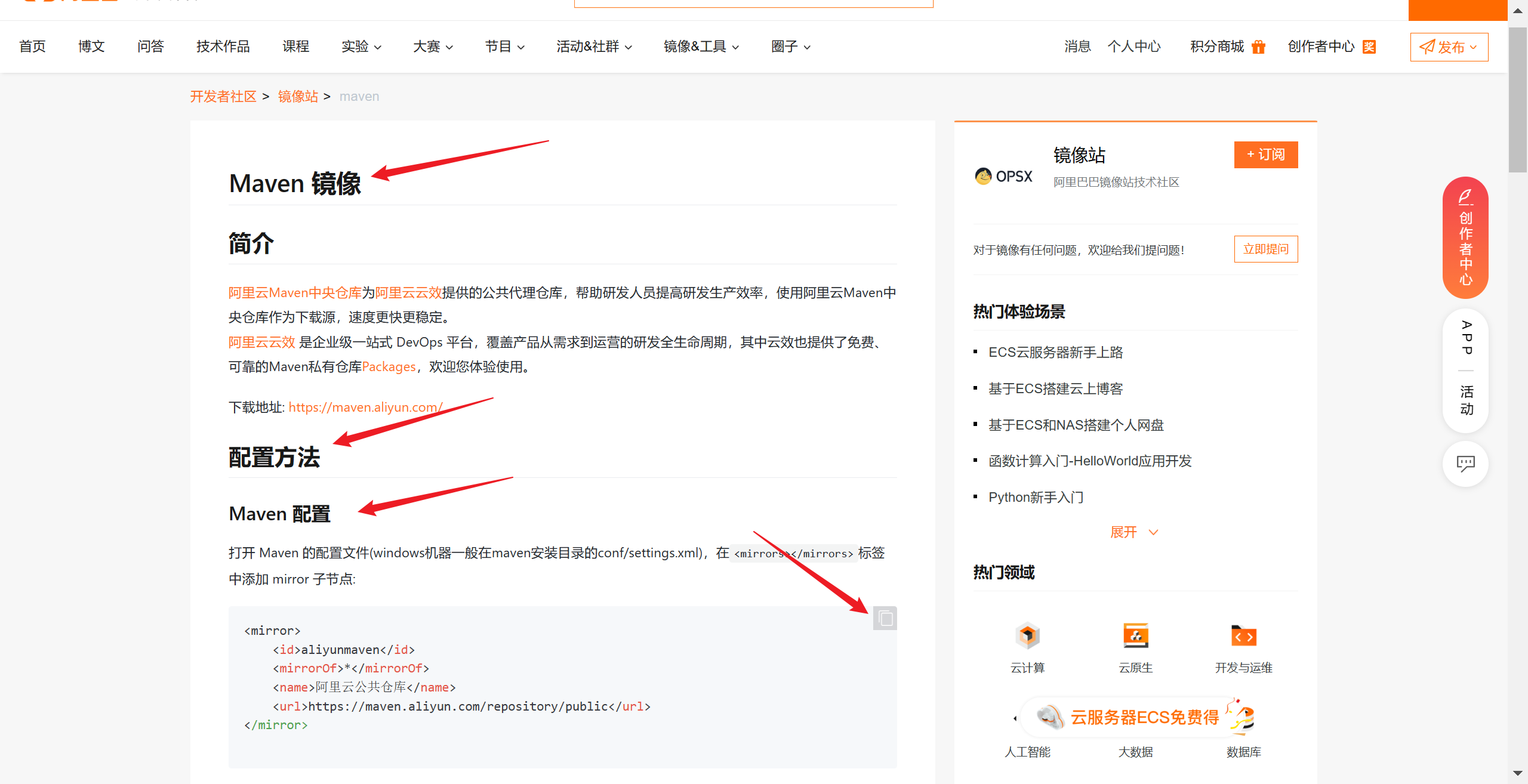The image size is (1528, 784).
Task: Open the 数据库 domain
Action: point(1243,752)
